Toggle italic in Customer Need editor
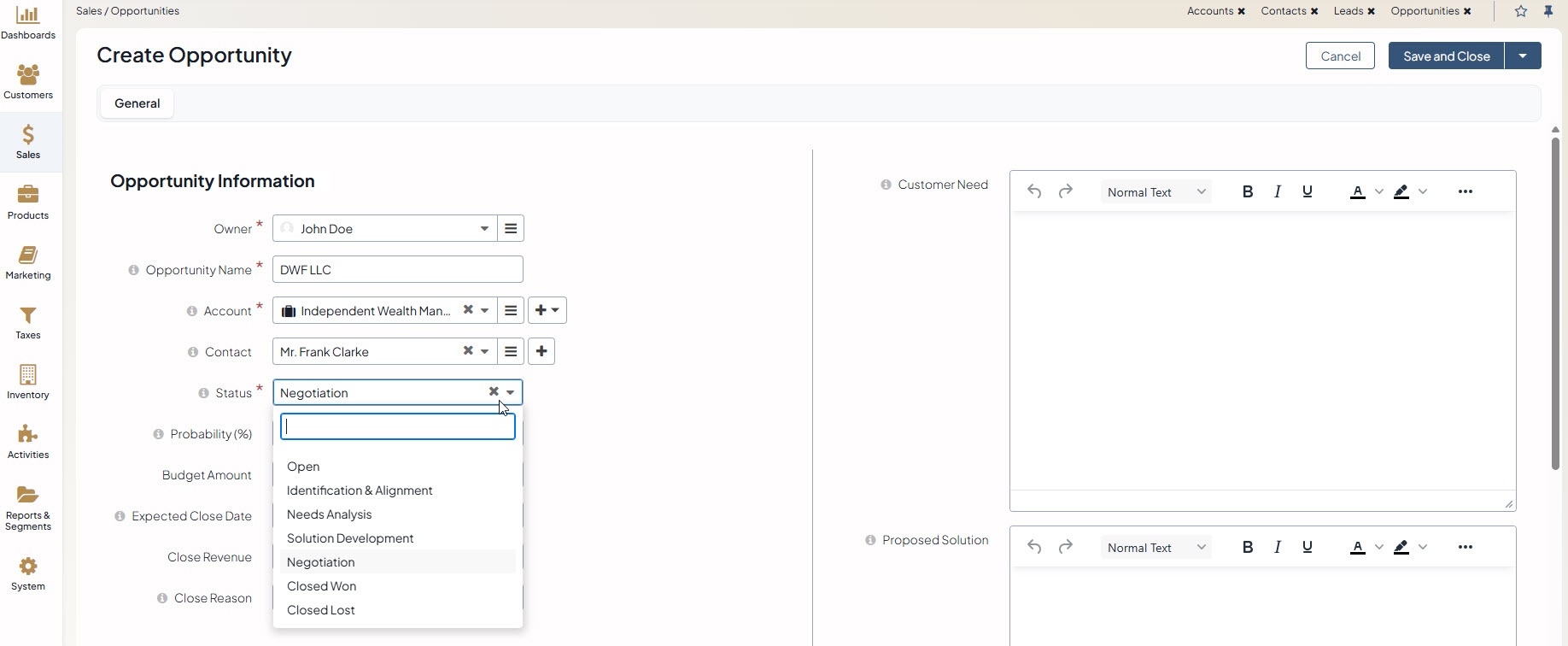Image resolution: width=1568 pixels, height=646 pixels. (1278, 191)
